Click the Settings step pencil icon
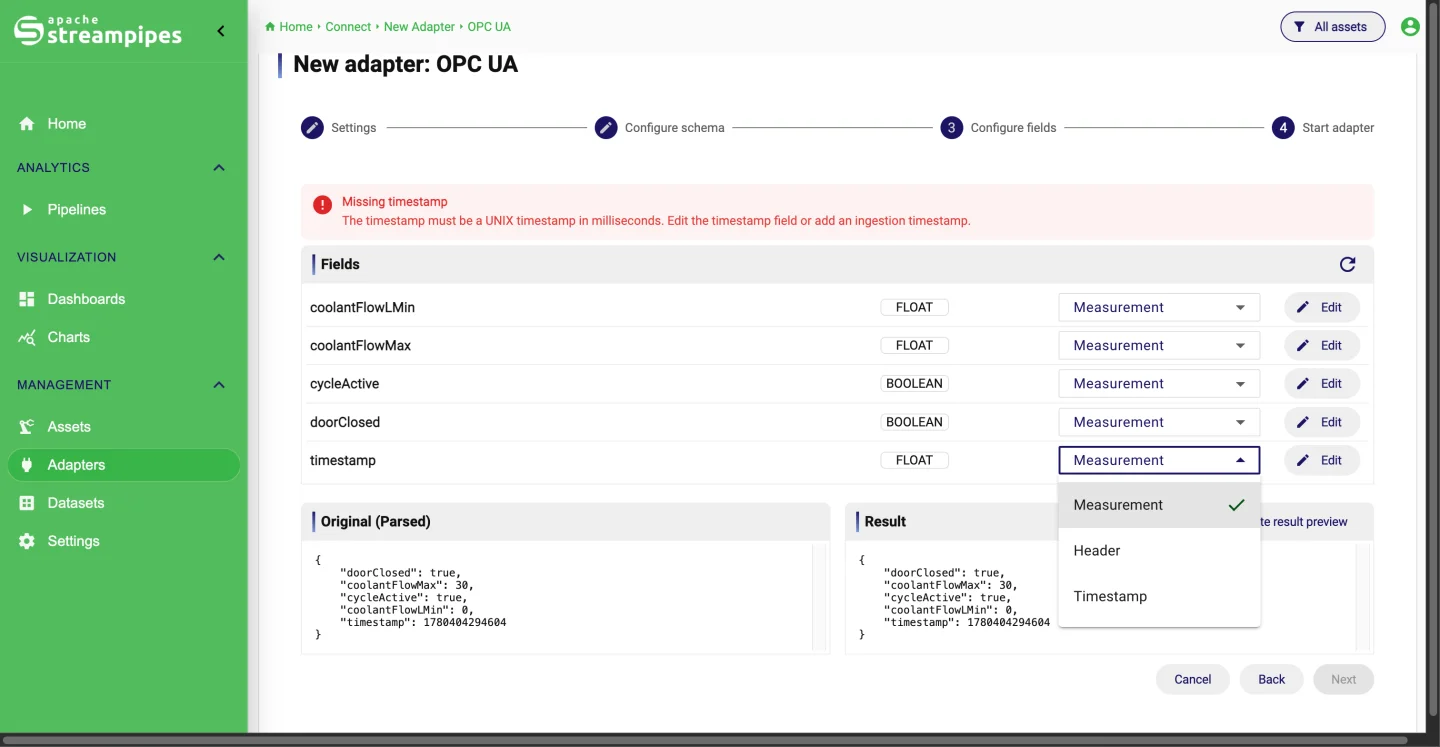 312,128
